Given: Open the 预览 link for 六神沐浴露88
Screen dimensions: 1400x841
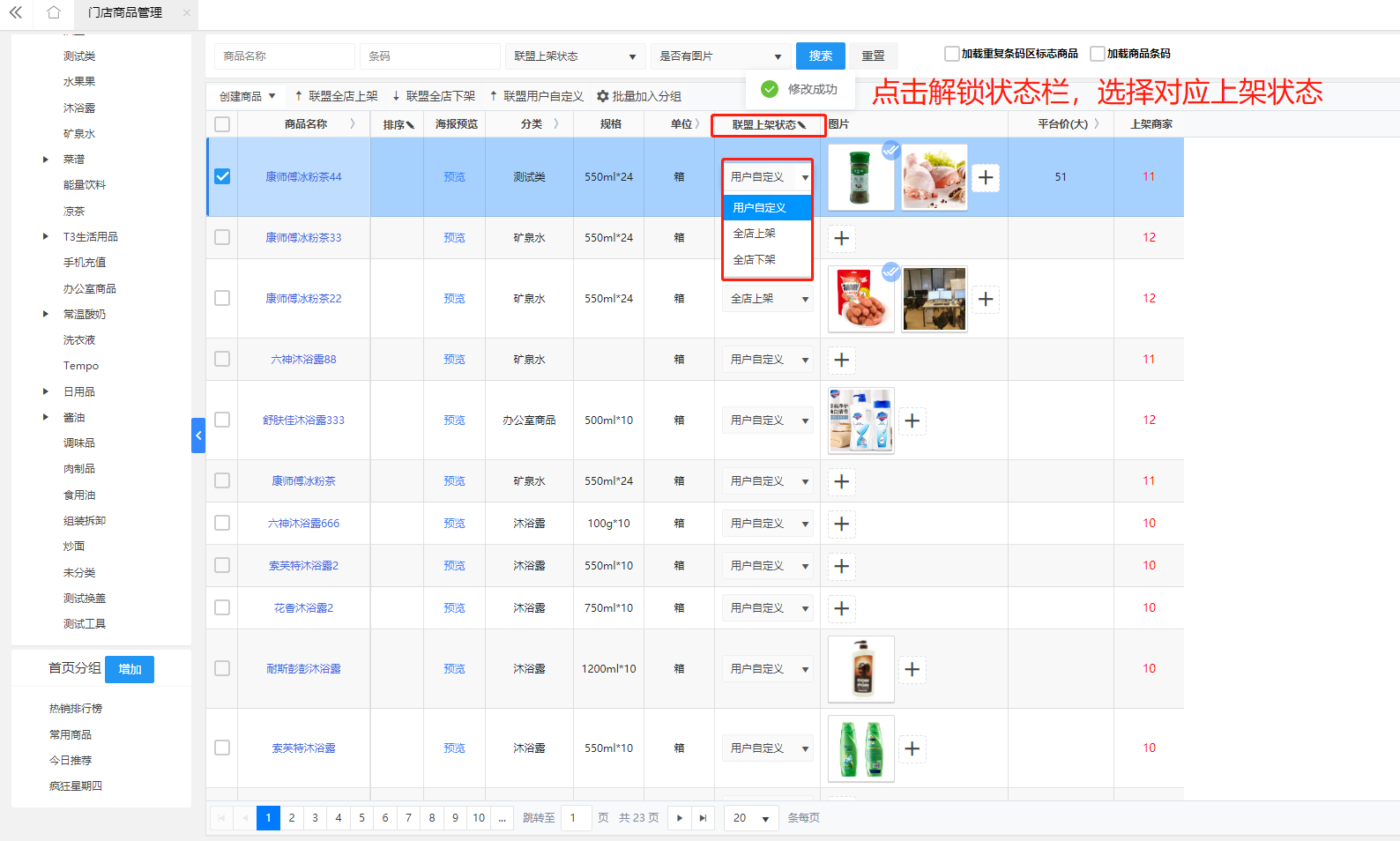Looking at the screenshot, I should tap(454, 360).
